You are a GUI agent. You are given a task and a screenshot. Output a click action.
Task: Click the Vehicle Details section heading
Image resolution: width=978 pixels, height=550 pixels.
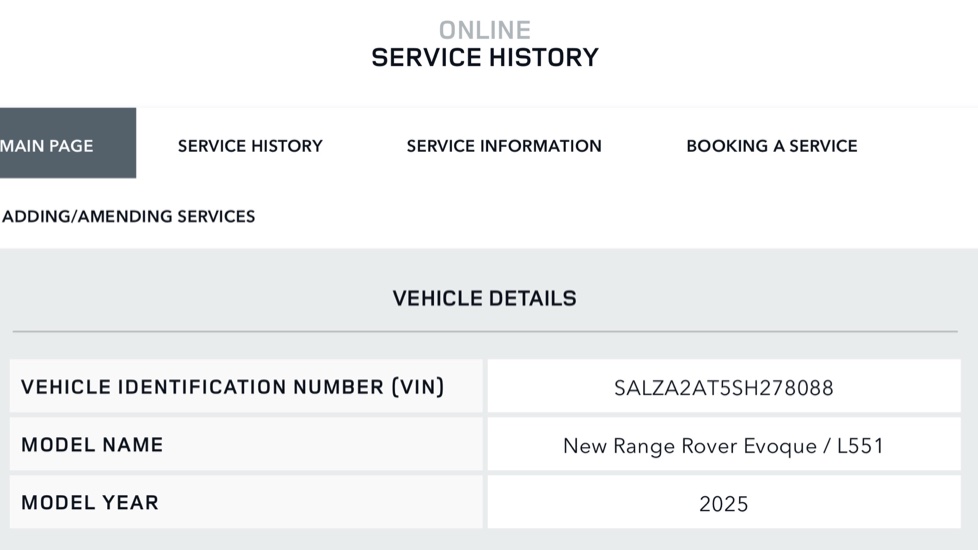click(x=484, y=298)
